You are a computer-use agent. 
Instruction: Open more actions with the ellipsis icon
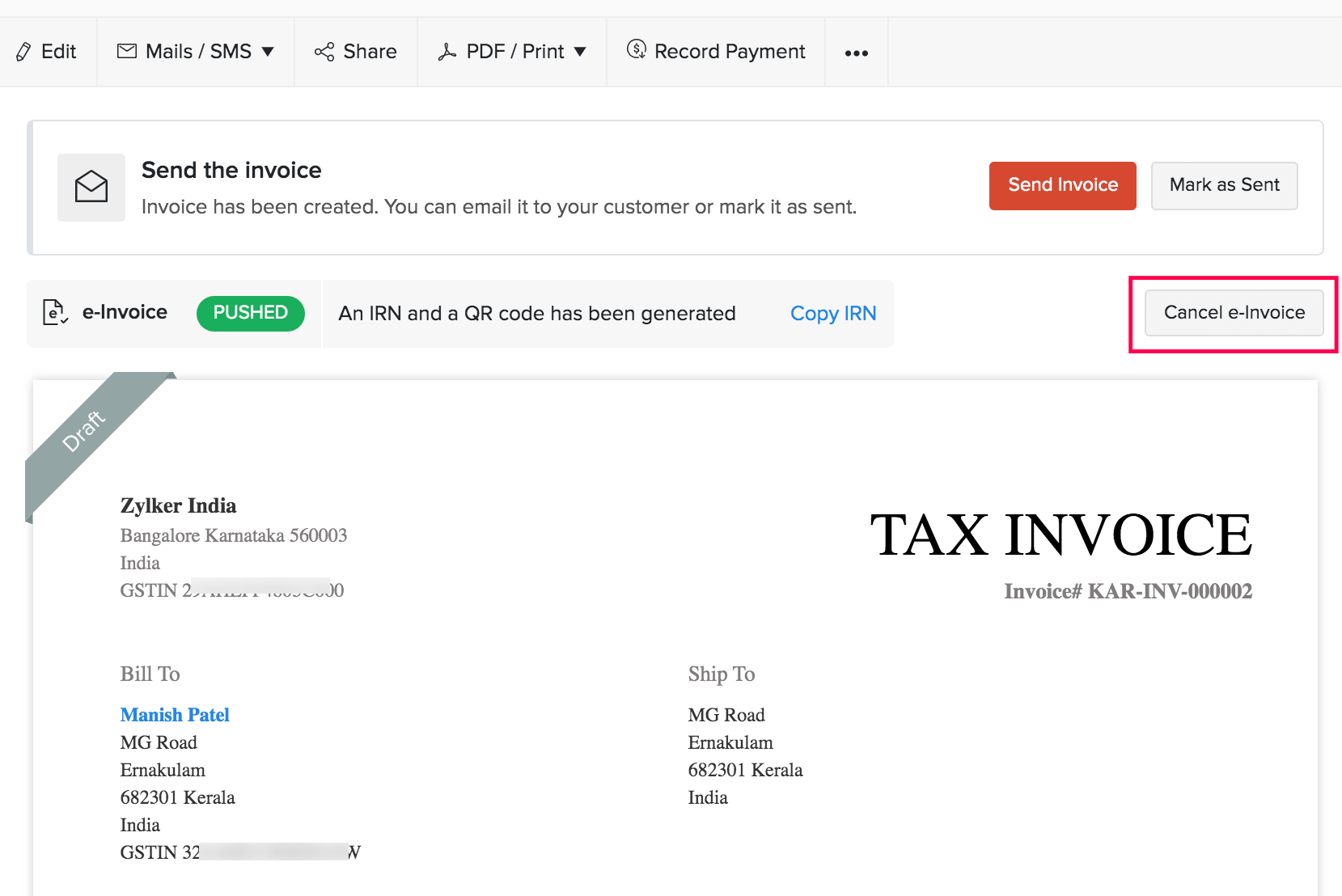[856, 53]
